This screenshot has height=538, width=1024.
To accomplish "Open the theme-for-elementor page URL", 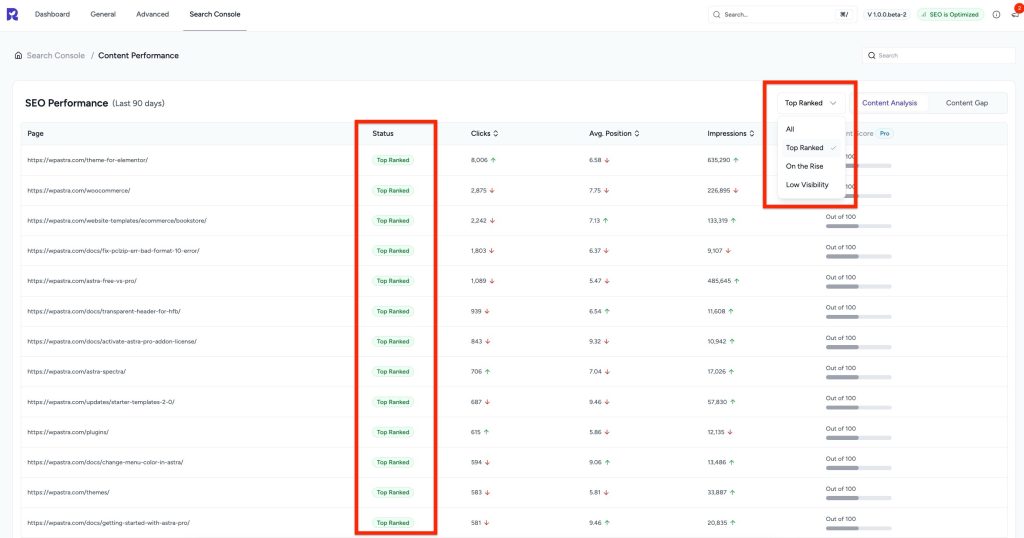I will click(x=88, y=160).
